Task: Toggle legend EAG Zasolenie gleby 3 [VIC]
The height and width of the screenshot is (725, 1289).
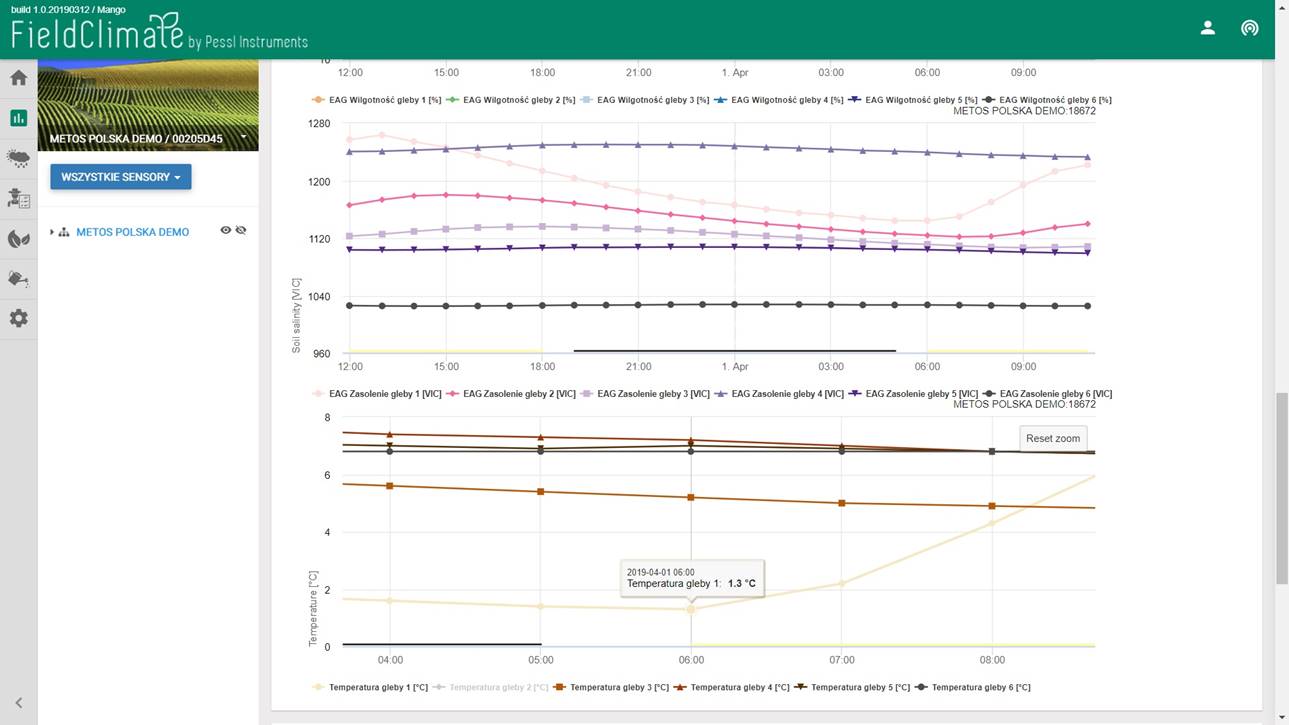Action: pos(644,394)
